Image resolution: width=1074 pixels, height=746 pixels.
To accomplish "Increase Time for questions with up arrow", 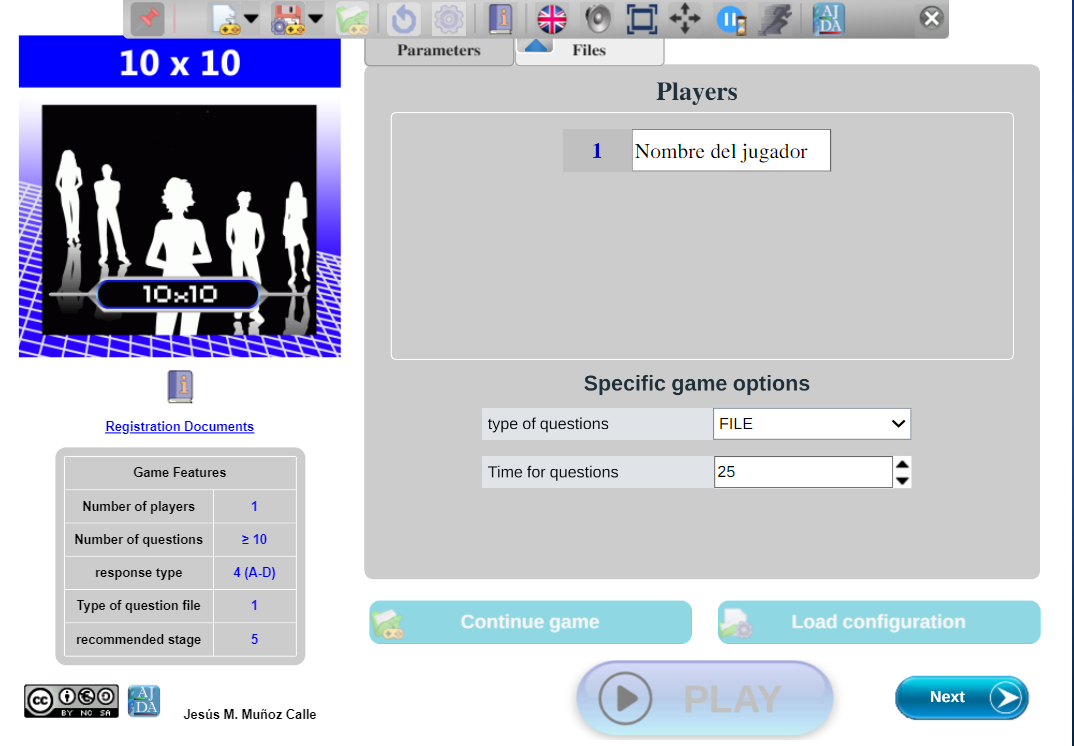I will point(902,464).
